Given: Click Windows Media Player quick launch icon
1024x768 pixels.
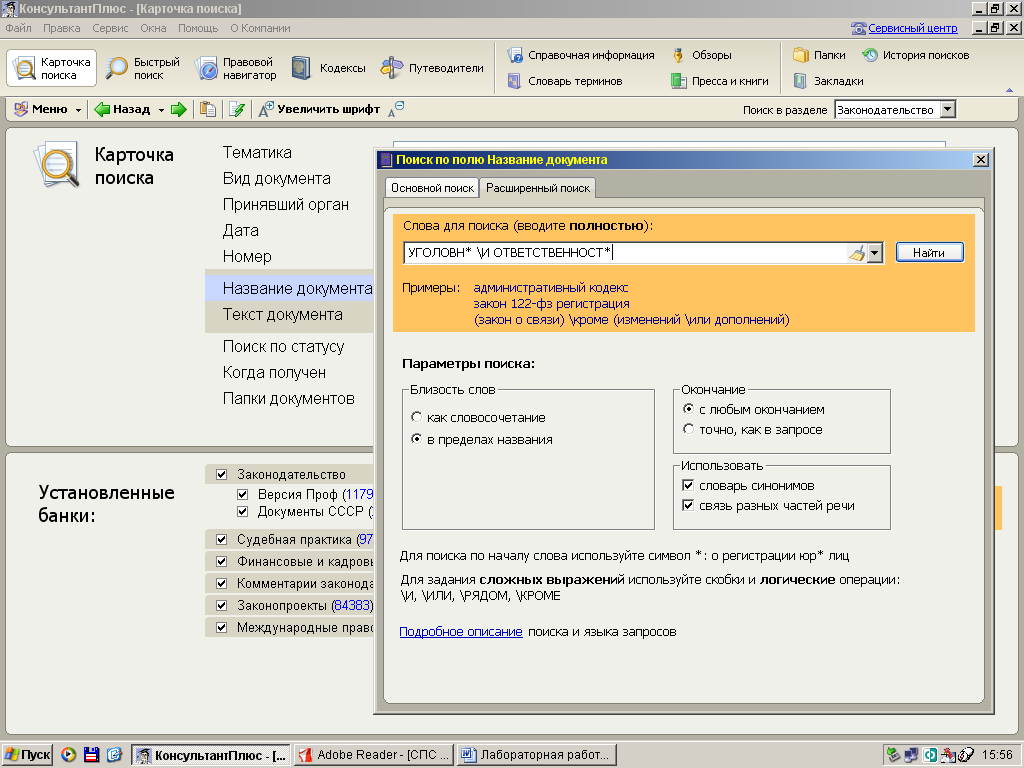Looking at the screenshot, I should tap(69, 755).
